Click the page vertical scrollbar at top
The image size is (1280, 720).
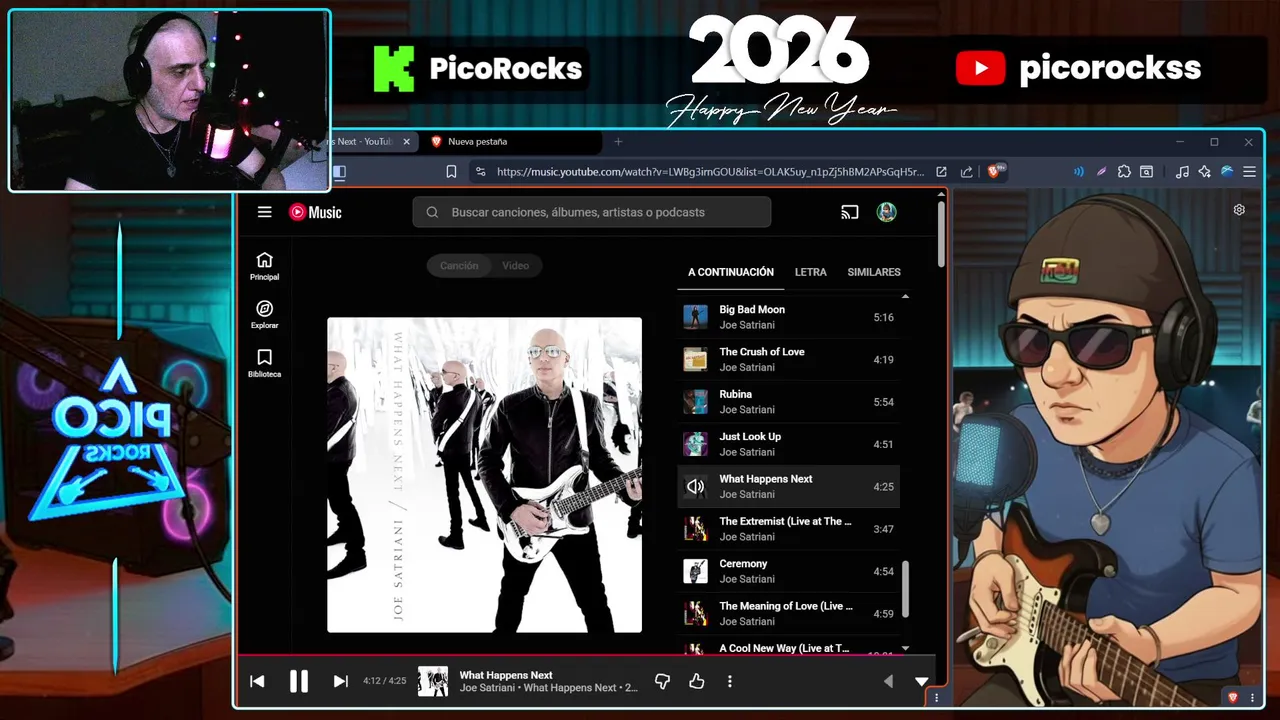(941, 233)
